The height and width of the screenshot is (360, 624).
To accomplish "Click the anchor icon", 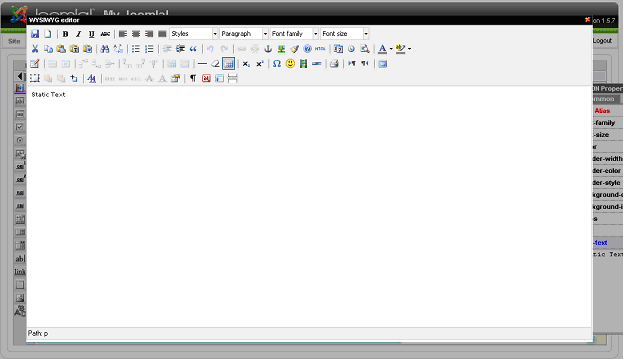I will [x=268, y=49].
